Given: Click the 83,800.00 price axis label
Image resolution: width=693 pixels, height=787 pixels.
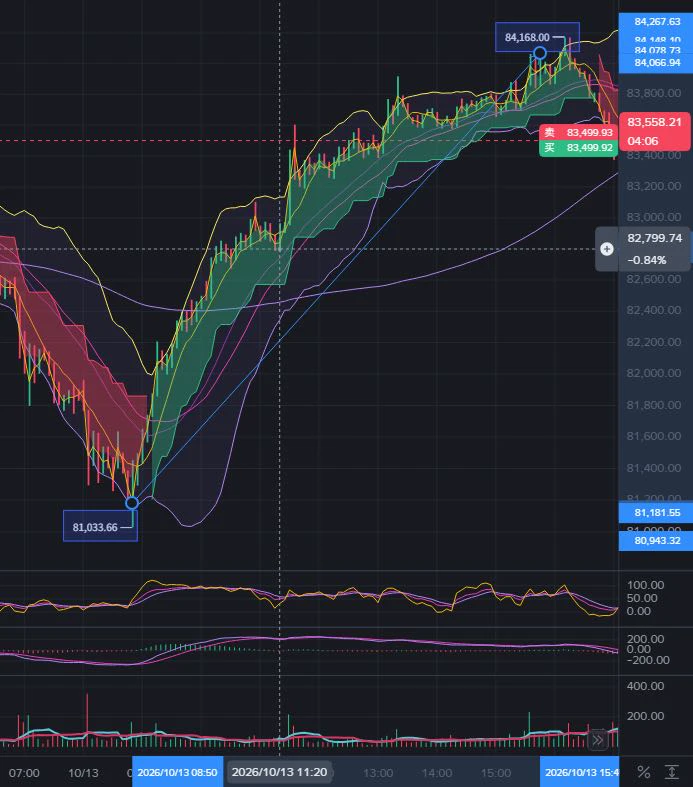Looking at the screenshot, I should pyautogui.click(x=653, y=93).
